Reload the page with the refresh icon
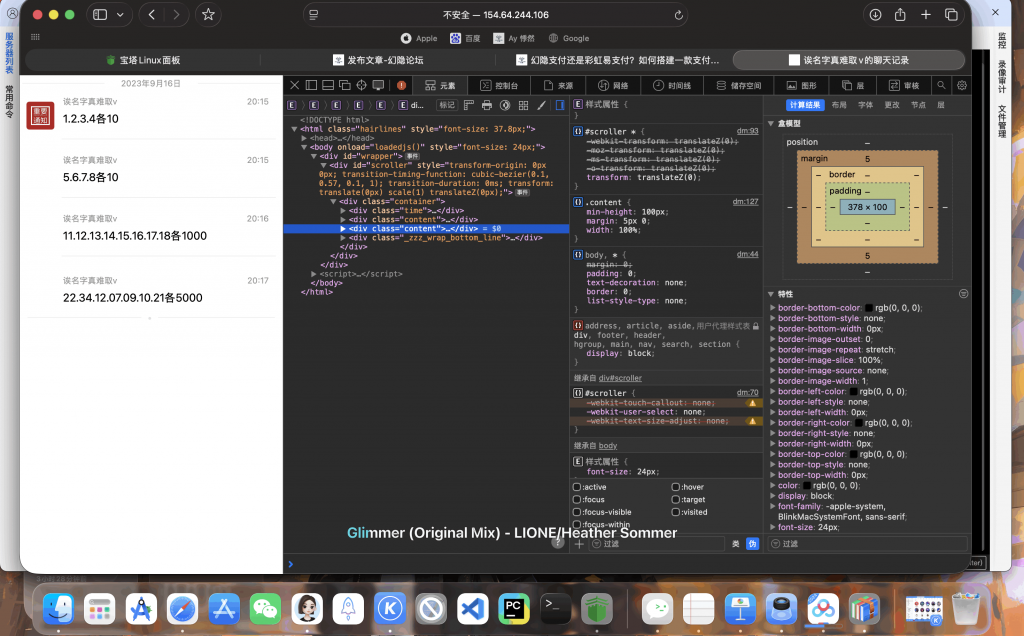This screenshot has height=636, width=1024. pos(679,15)
